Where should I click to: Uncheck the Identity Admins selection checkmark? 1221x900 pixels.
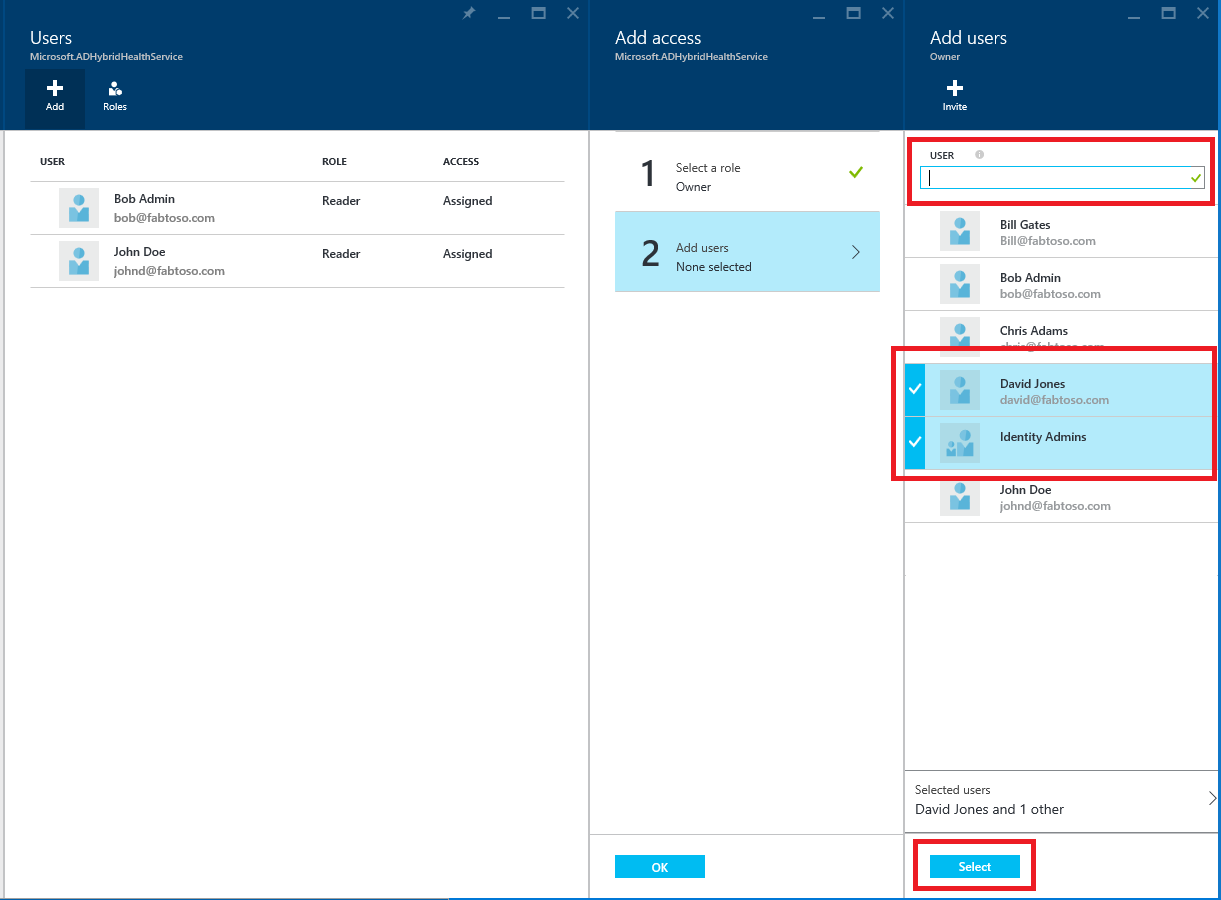pos(914,442)
